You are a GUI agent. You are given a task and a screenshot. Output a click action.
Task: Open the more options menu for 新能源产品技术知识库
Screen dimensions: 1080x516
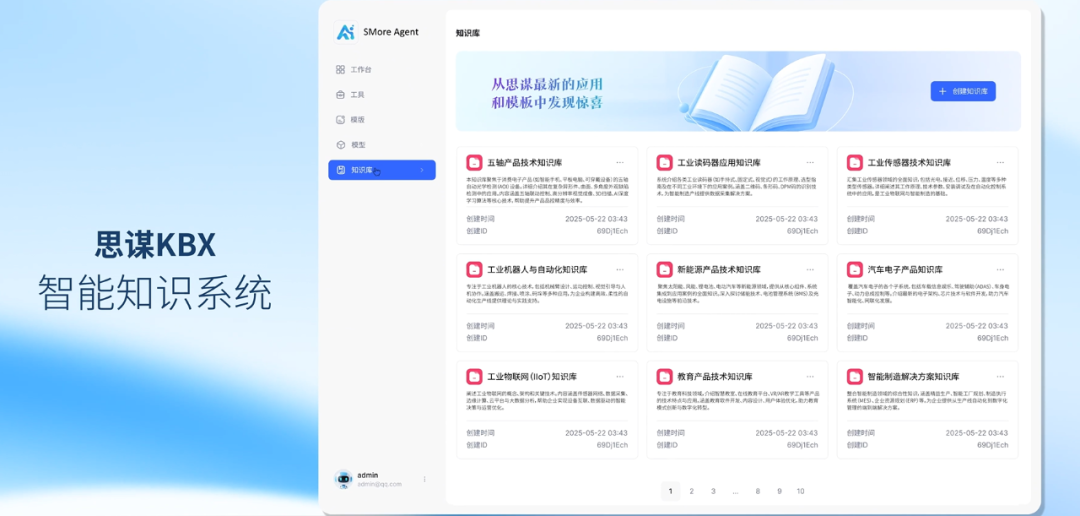(810, 269)
